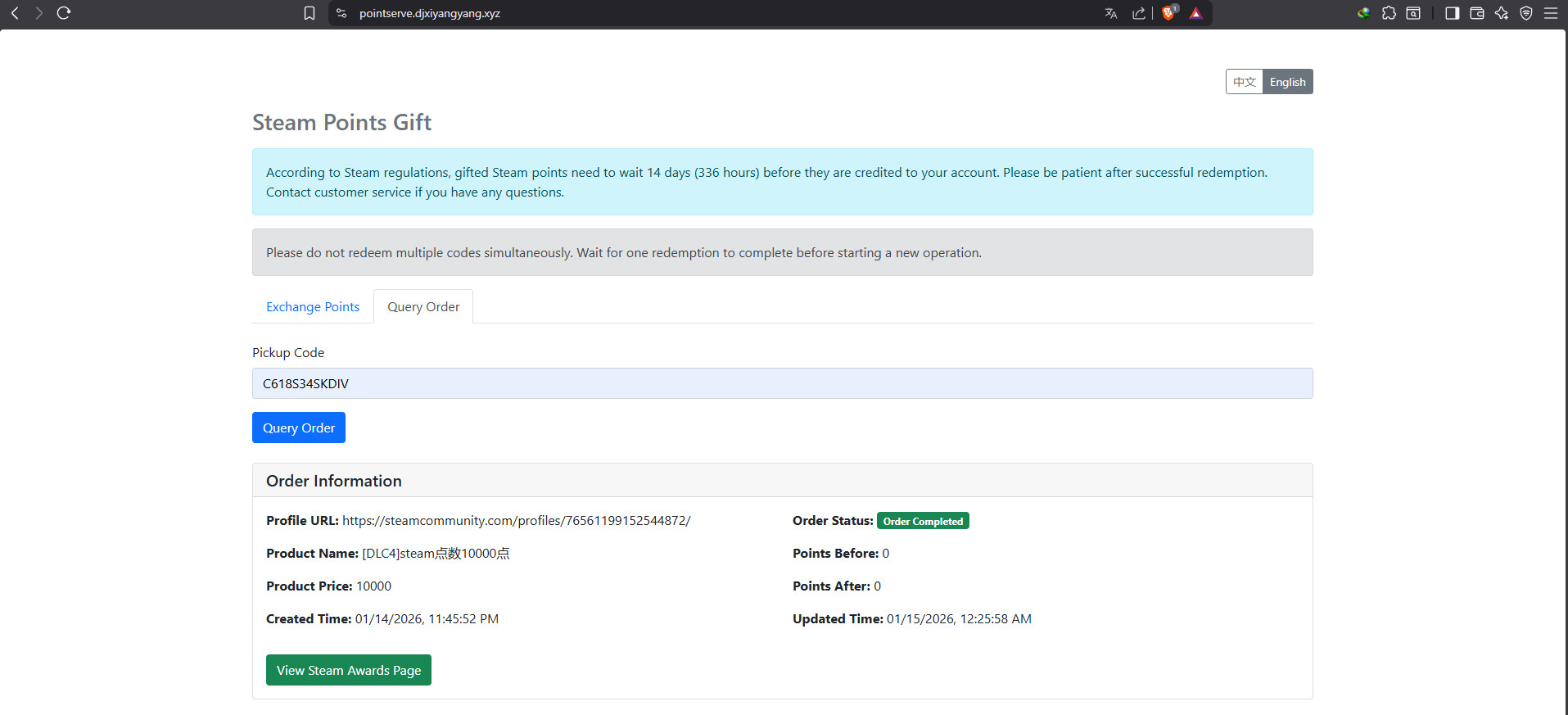The width and height of the screenshot is (1568, 715).
Task: Open the Internet Download Manager extension
Action: point(1363,13)
